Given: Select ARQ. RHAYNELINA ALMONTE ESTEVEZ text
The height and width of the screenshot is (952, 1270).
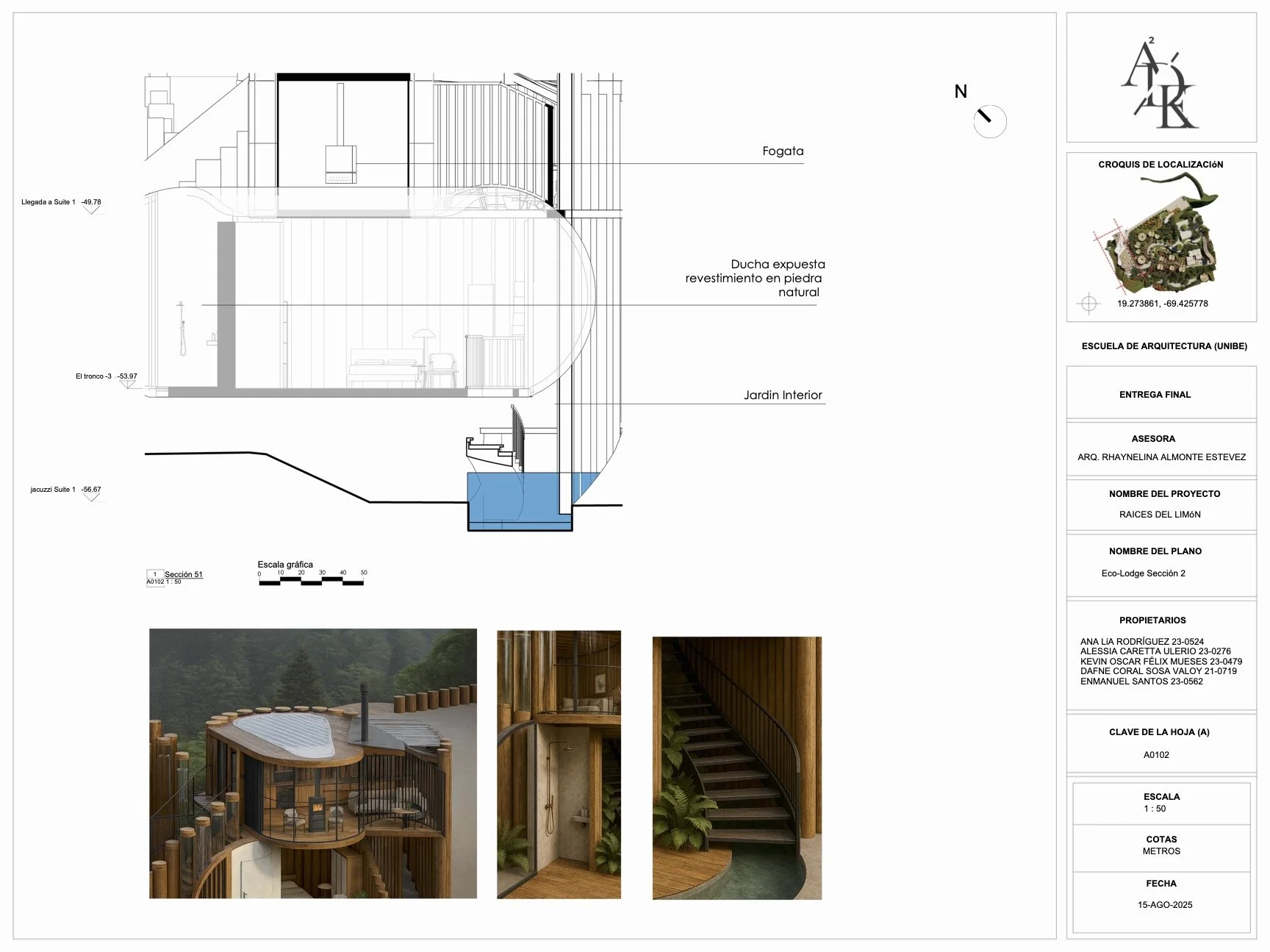Looking at the screenshot, I should [1161, 457].
